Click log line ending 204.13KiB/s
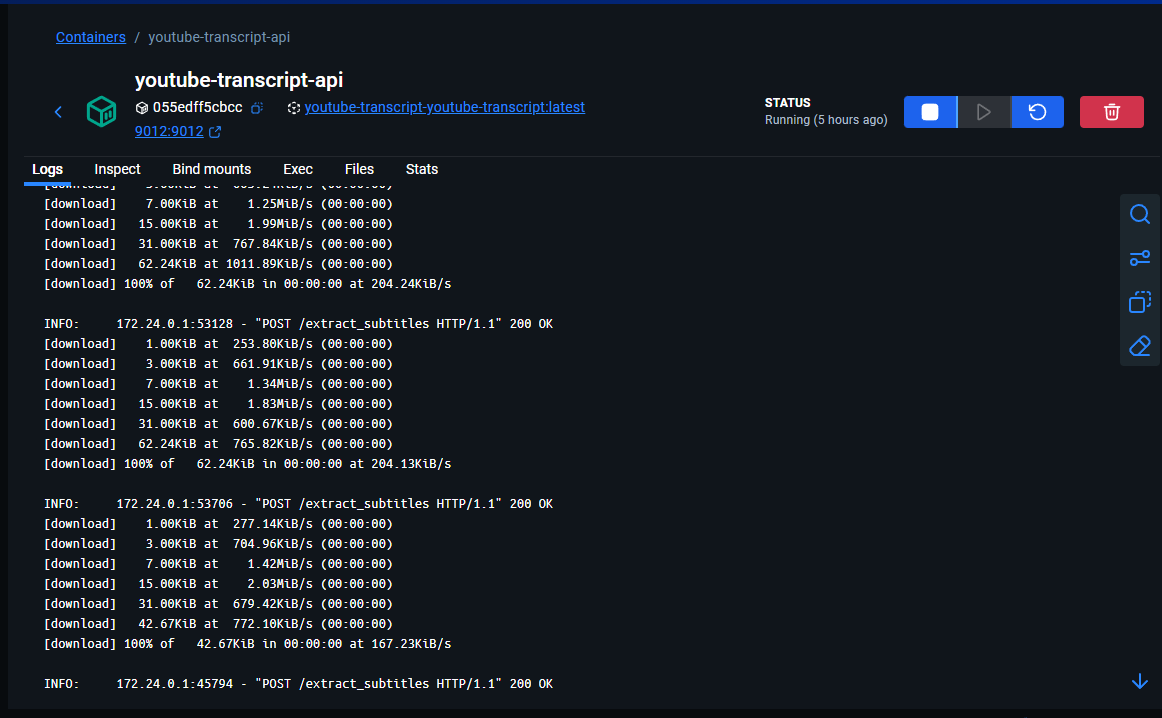1162x718 pixels. pyautogui.click(x=248, y=464)
